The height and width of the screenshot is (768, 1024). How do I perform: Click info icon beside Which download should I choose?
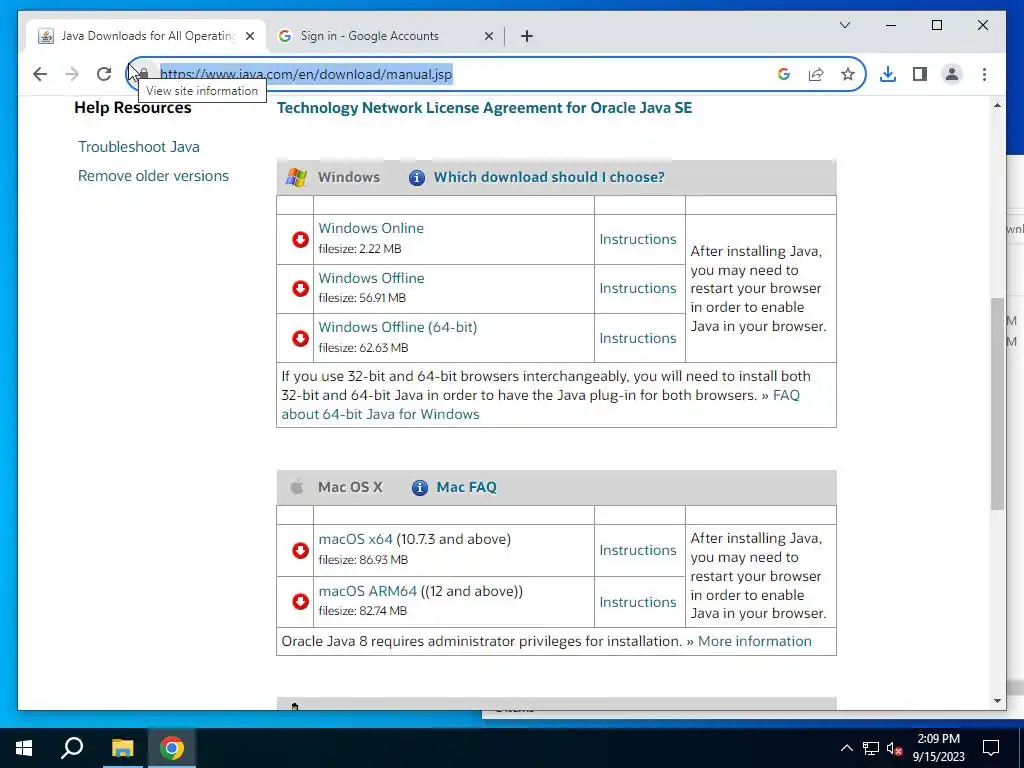[417, 178]
